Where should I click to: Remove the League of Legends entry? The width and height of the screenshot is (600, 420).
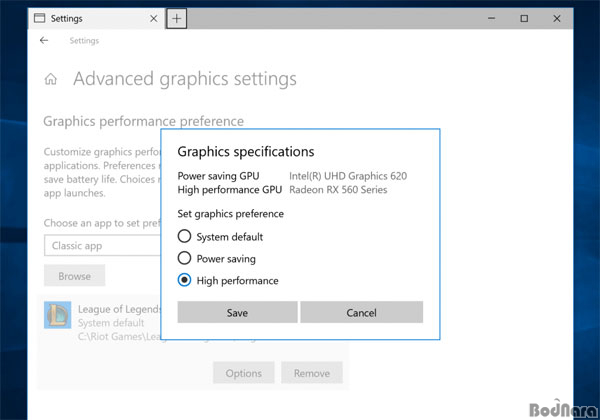[312, 373]
